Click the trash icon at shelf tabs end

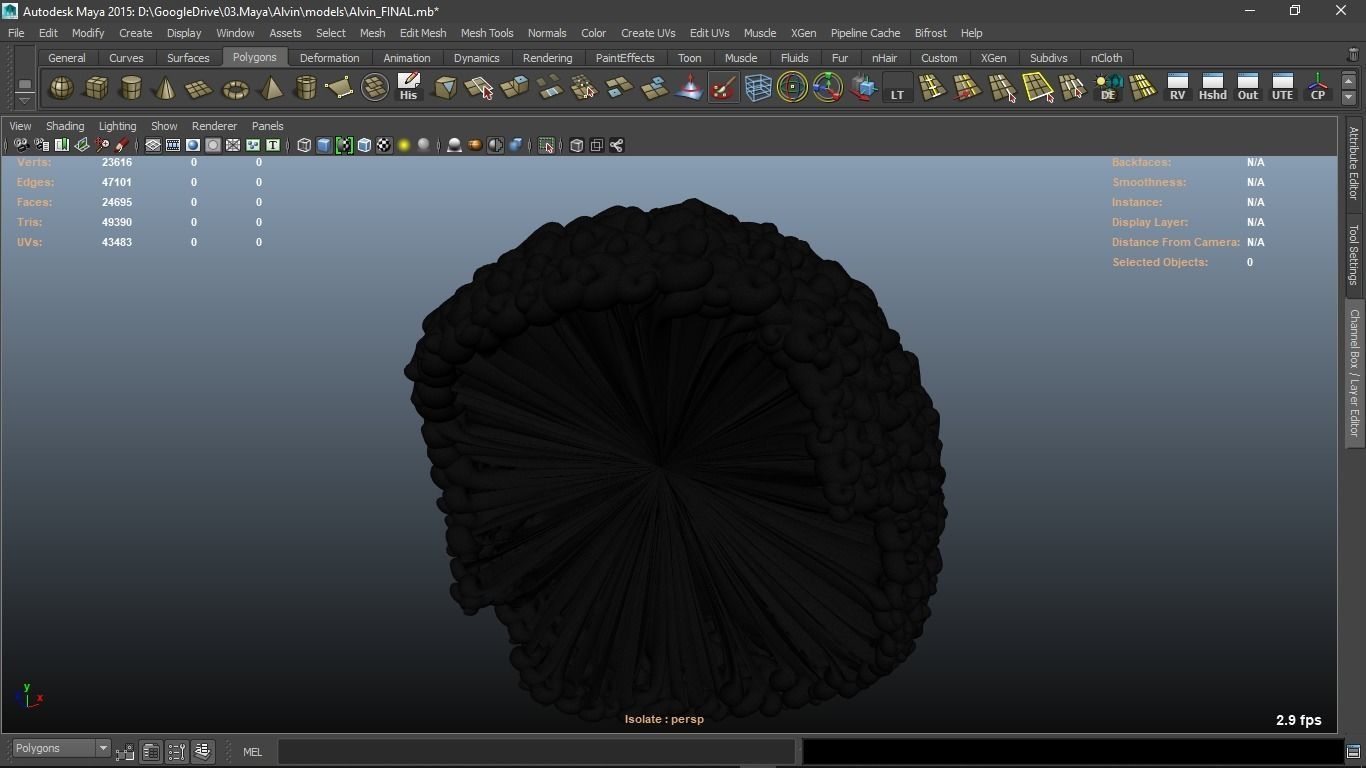coord(1353,56)
